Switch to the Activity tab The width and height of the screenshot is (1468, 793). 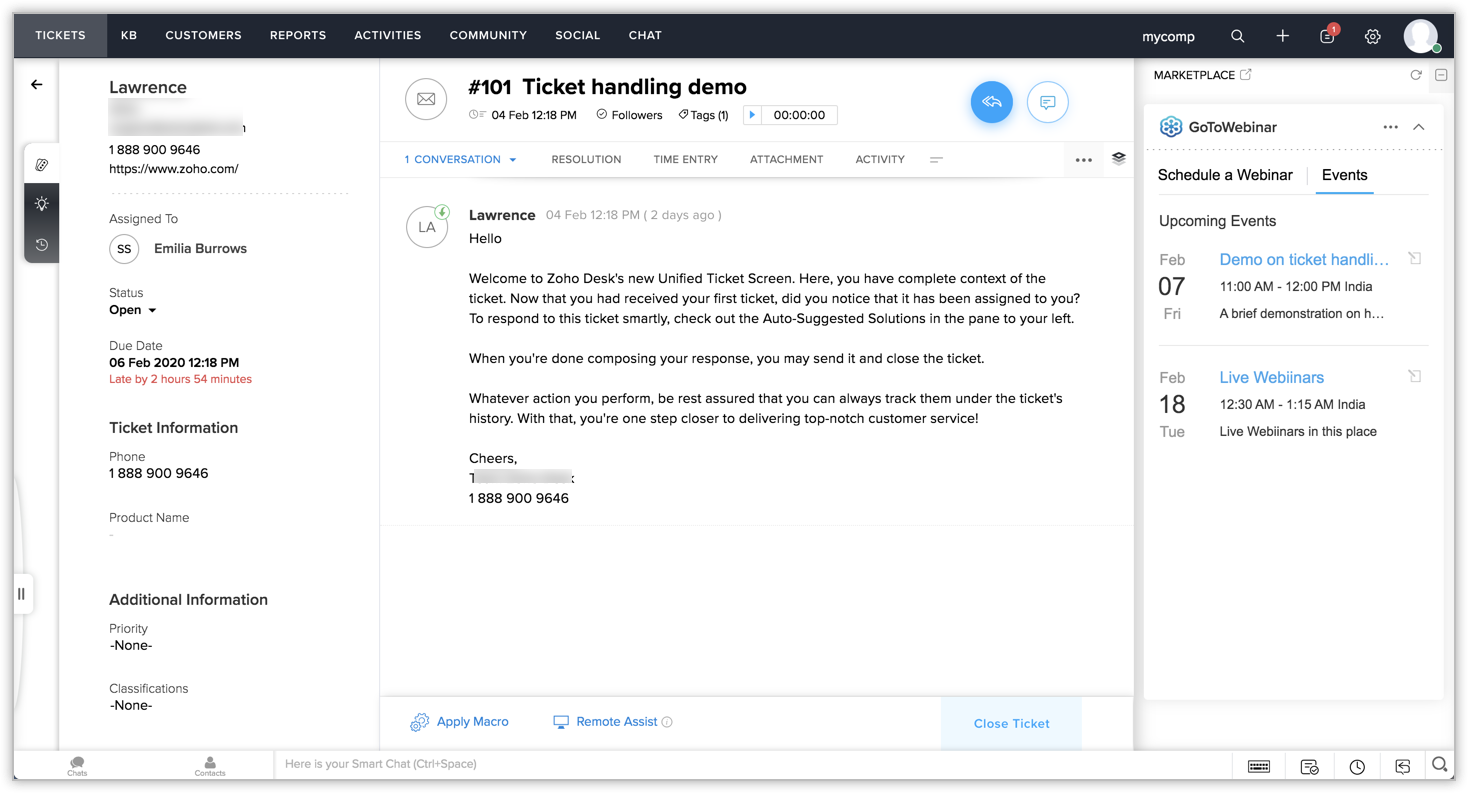point(880,160)
